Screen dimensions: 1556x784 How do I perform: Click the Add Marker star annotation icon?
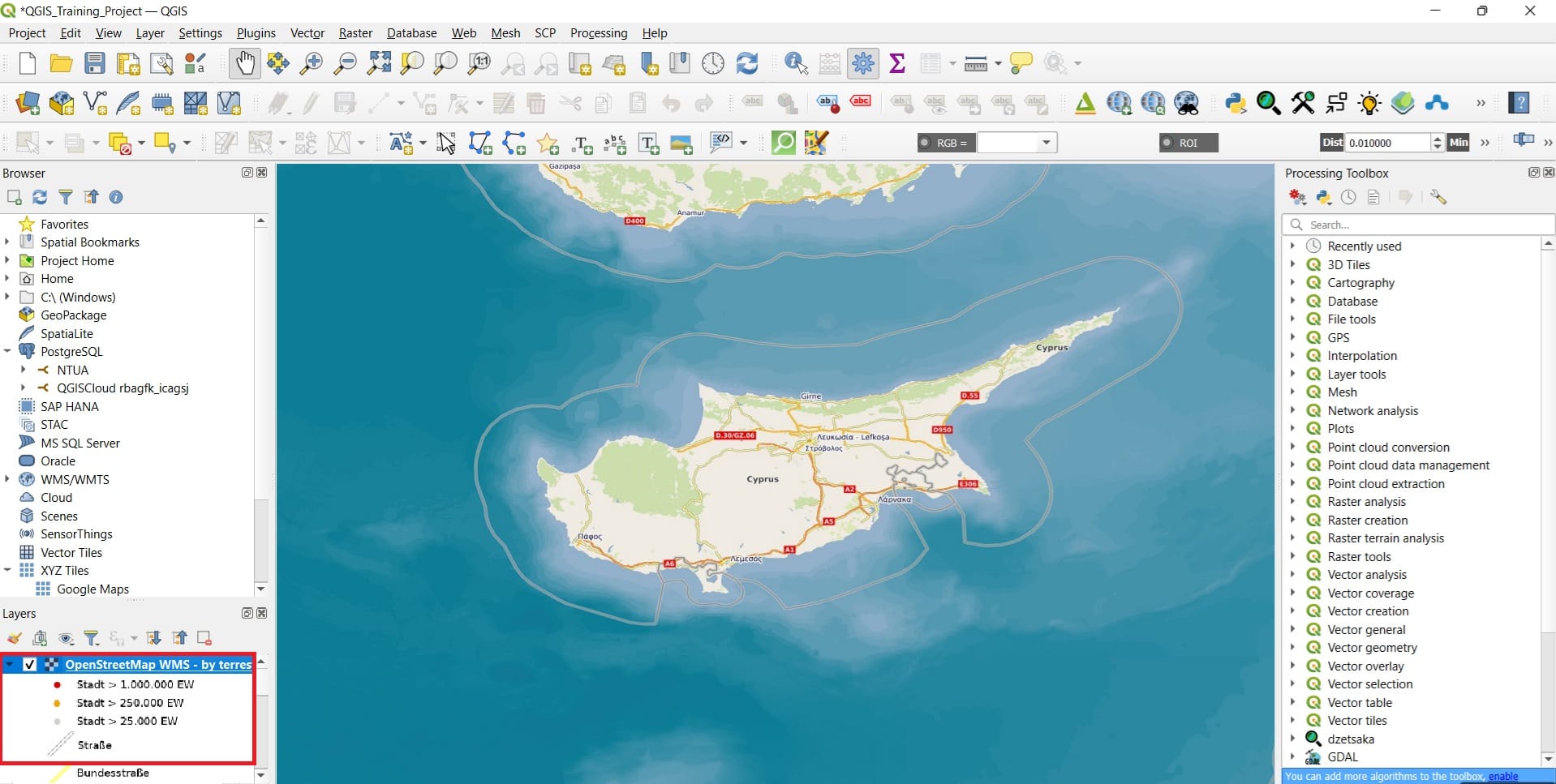548,144
